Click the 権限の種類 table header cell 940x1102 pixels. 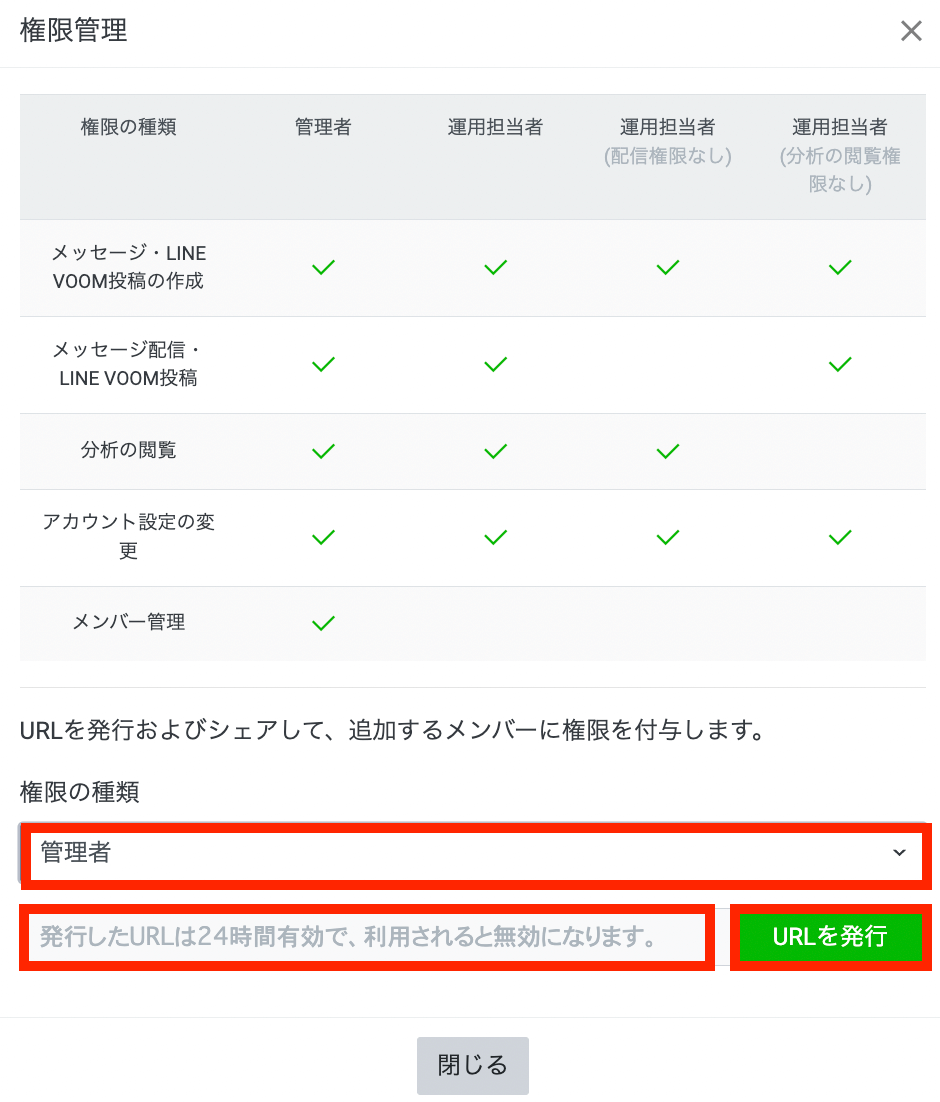(129, 128)
